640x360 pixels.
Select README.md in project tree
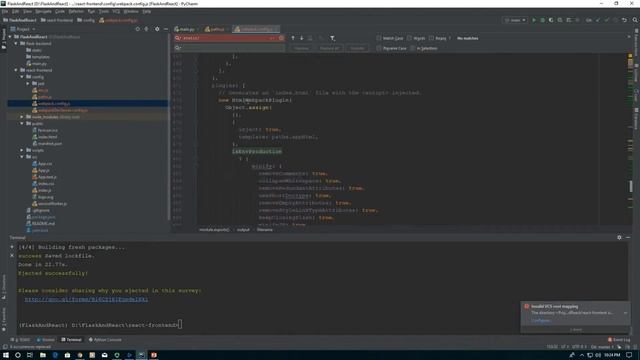tap(43, 224)
